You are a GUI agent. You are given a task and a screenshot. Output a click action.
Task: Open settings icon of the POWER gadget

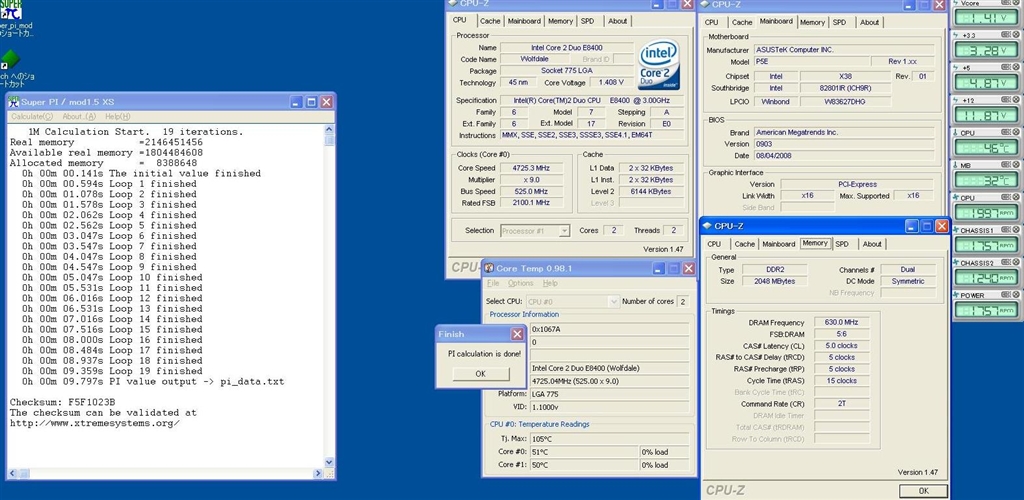point(1005,296)
